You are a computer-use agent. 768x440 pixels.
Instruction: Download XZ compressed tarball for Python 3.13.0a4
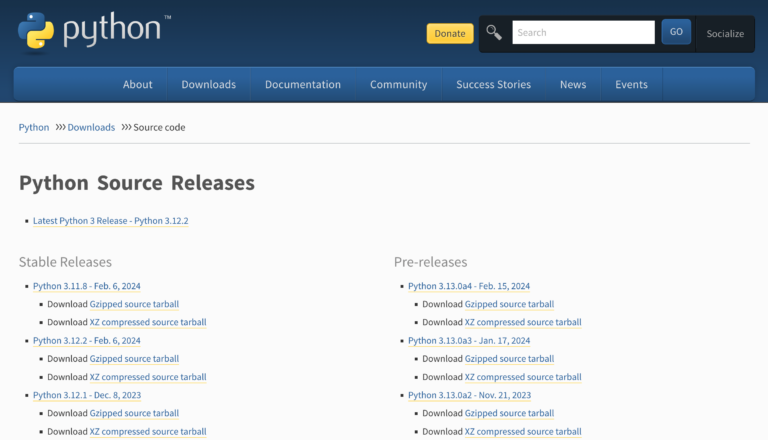point(523,322)
